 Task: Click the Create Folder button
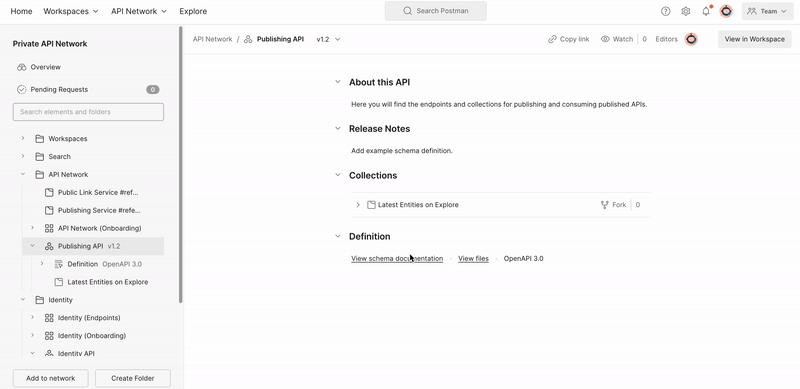pyautogui.click(x=133, y=378)
